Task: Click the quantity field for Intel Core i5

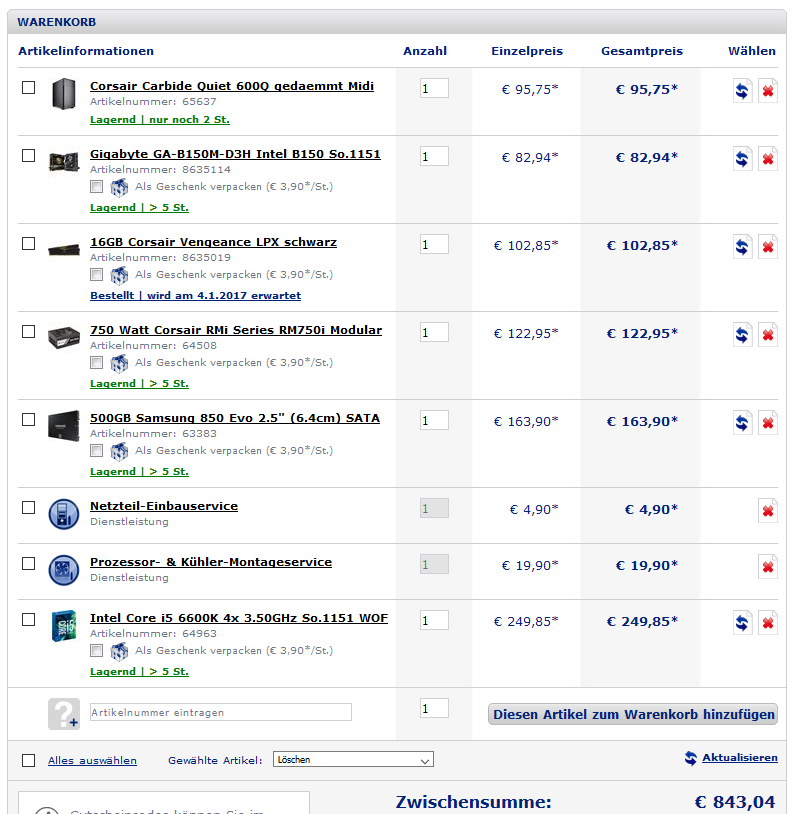Action: (x=434, y=620)
